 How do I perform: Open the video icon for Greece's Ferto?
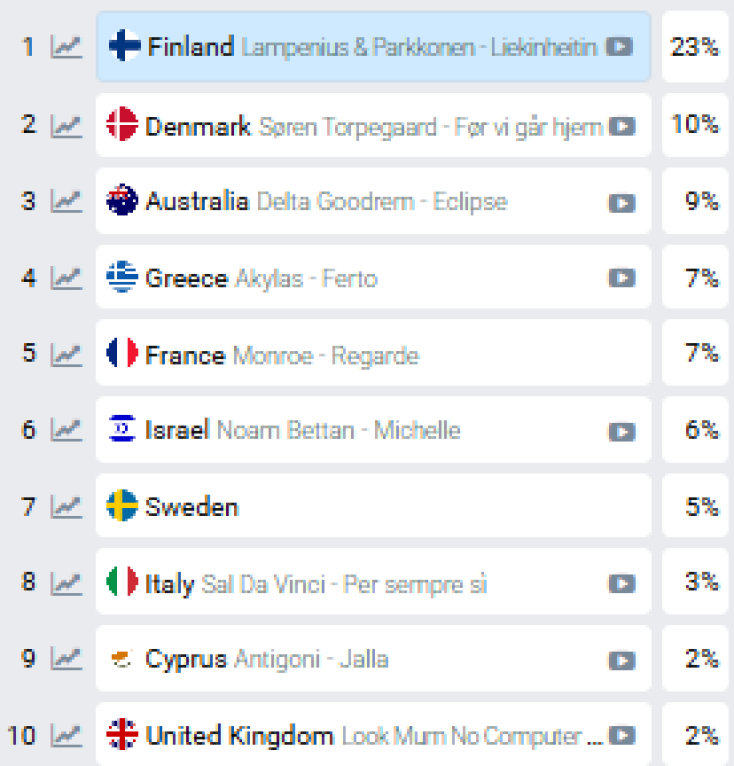pos(621,278)
